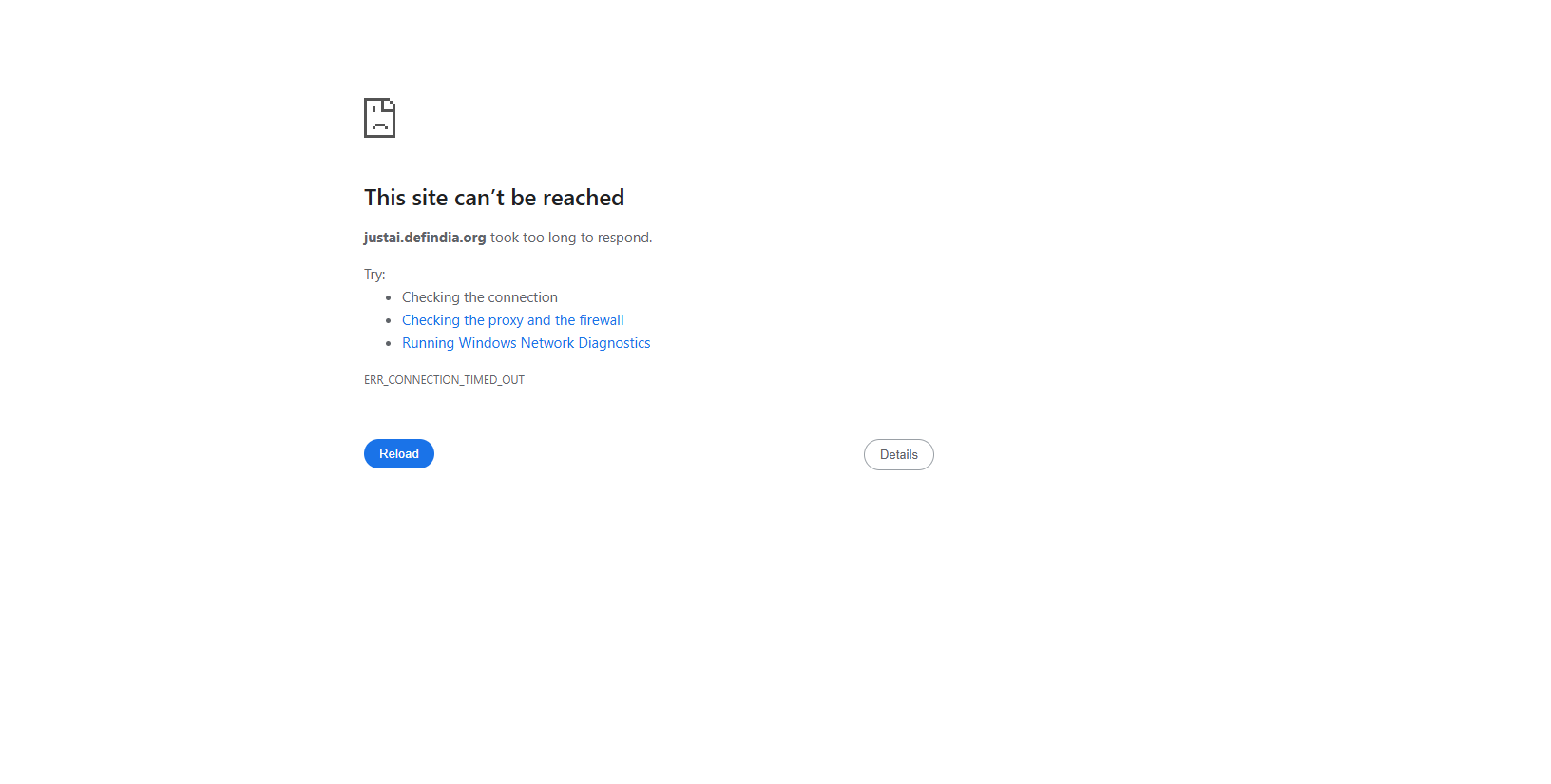The width and height of the screenshot is (1551, 784).
Task: Click the word firewall in the proxy link
Action: pos(602,320)
